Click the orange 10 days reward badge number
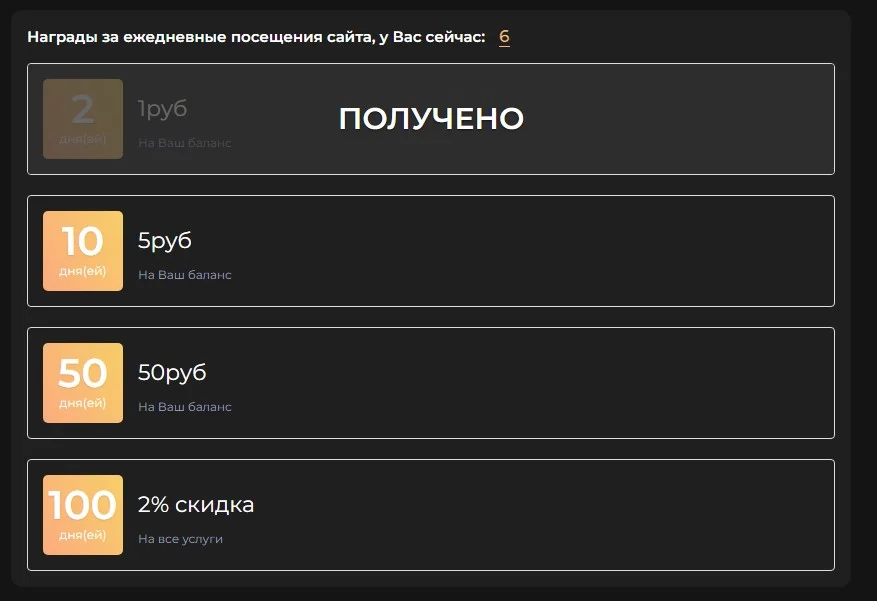The width and height of the screenshot is (877, 601). 83,242
